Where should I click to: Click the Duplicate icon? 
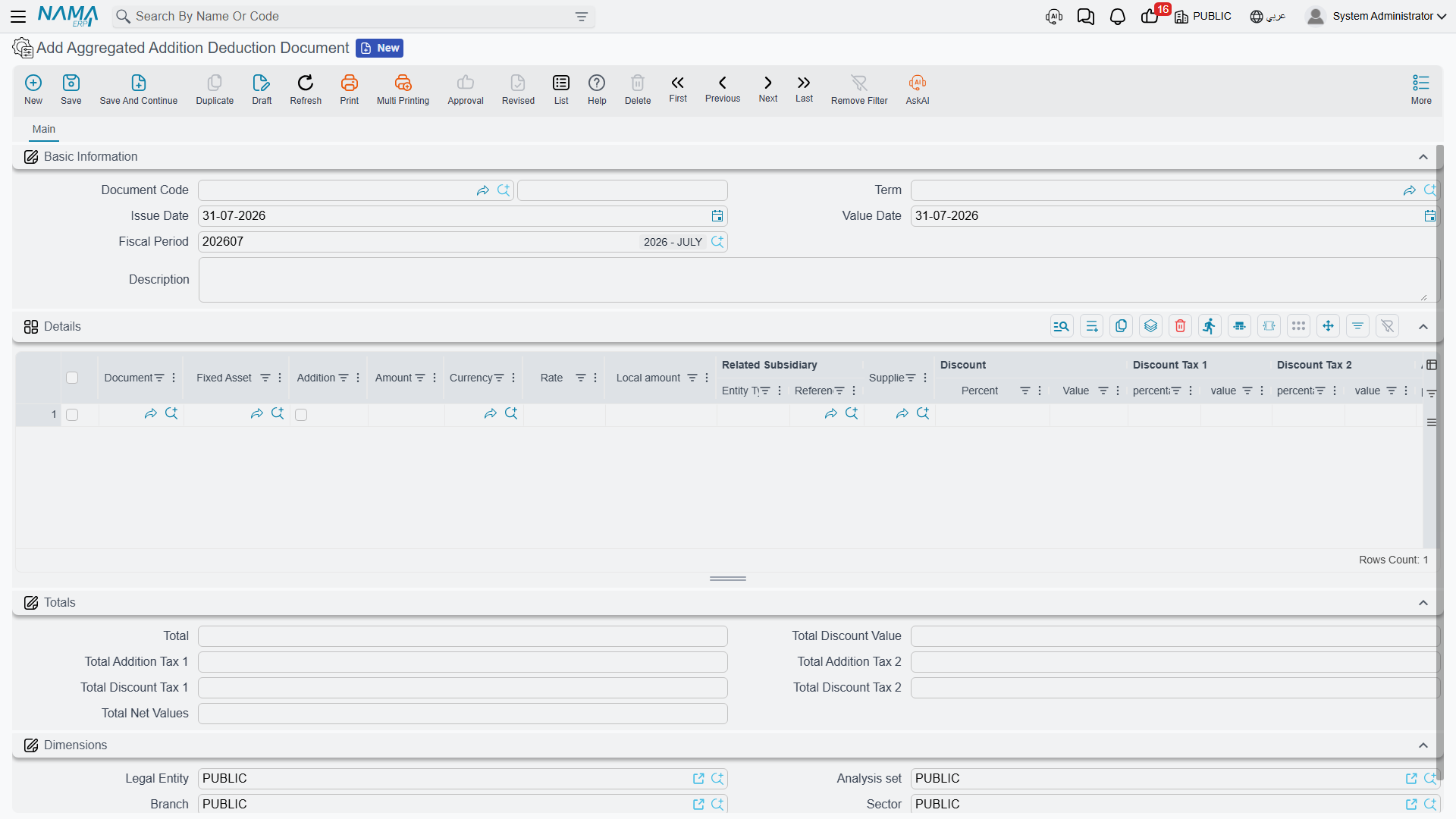click(215, 89)
